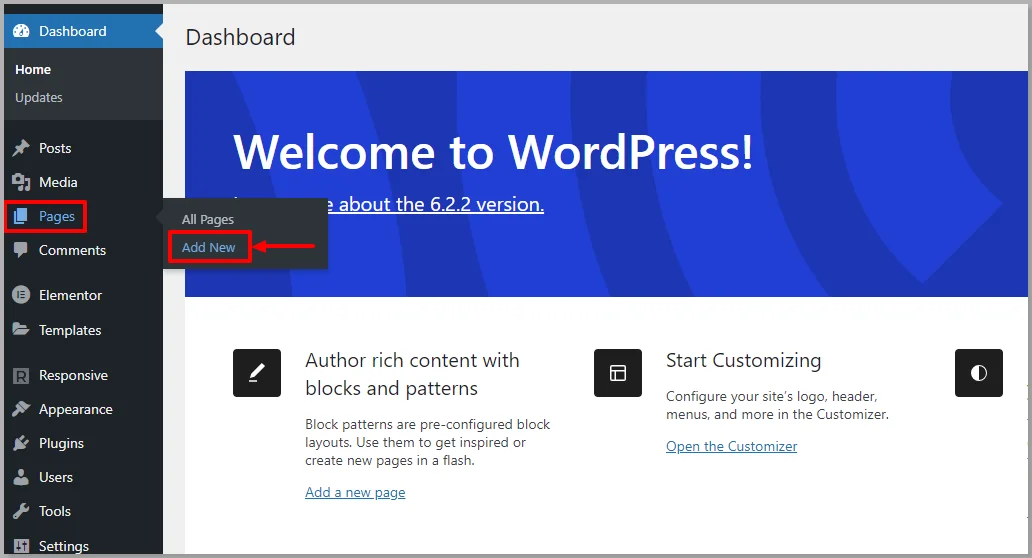Click the Settings sliders icon

coord(21,545)
